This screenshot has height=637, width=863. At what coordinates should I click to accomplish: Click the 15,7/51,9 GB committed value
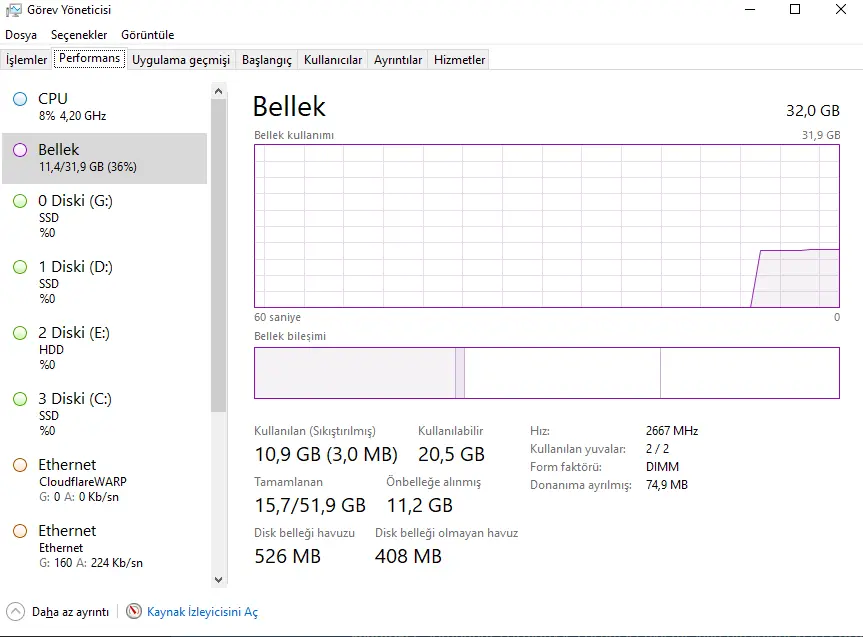point(310,505)
